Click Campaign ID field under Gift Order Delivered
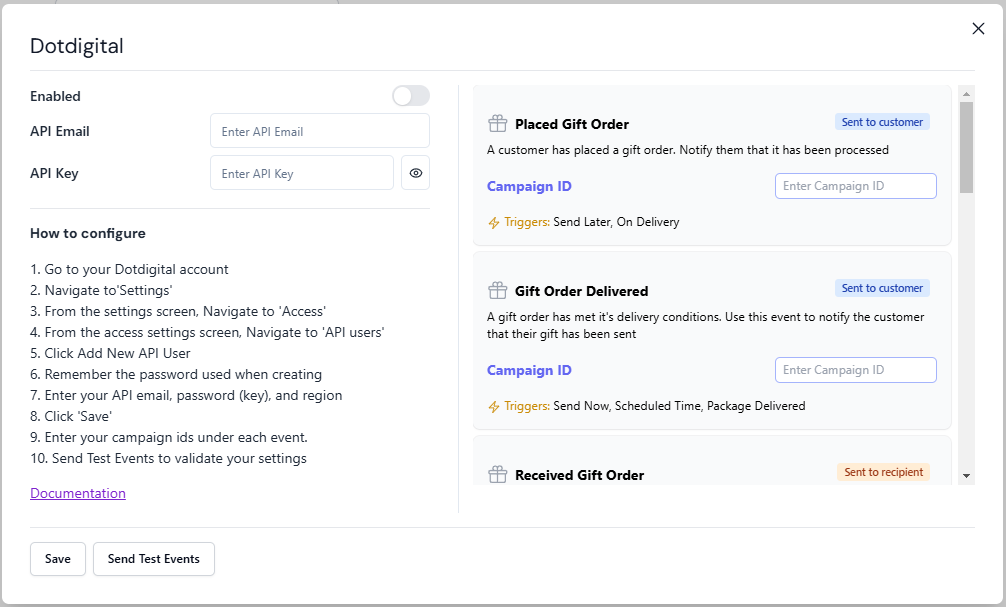Viewport: 1006px width, 607px height. click(x=855, y=370)
